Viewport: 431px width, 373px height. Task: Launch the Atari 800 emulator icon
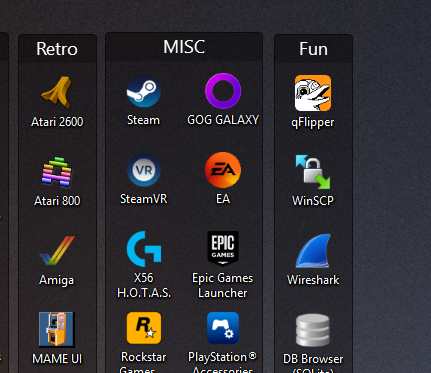tap(57, 172)
